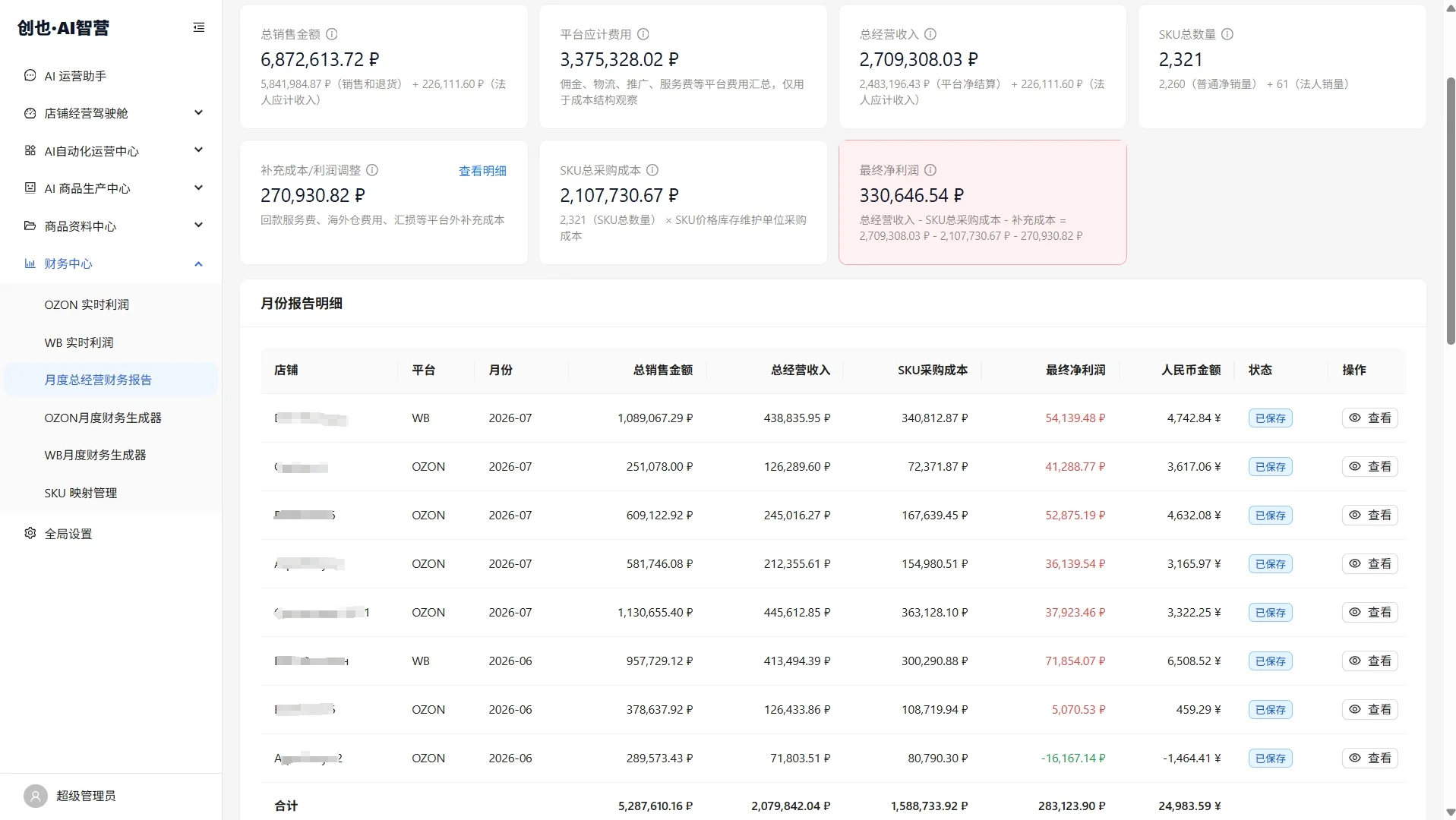The width and height of the screenshot is (1456, 820).
Task: Click the 店铺经营驾驶舱 dashboard icon
Action: tap(30, 113)
